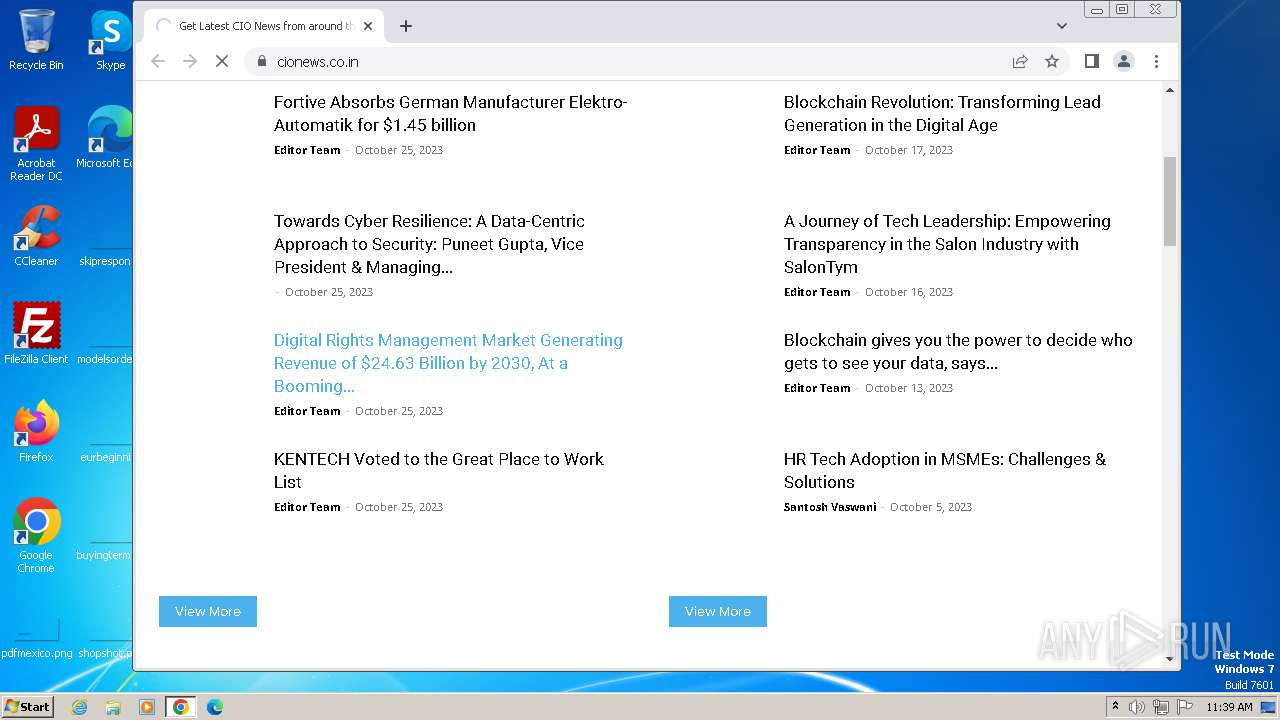Open the Action Center flag icon
Viewport: 1280px width, 720px height.
(1185, 707)
